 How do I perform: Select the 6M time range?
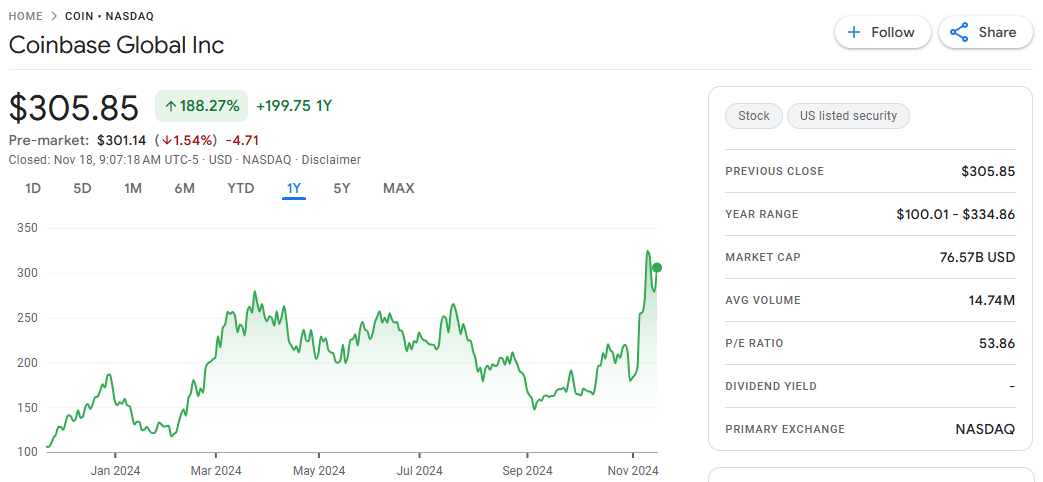[x=184, y=188]
